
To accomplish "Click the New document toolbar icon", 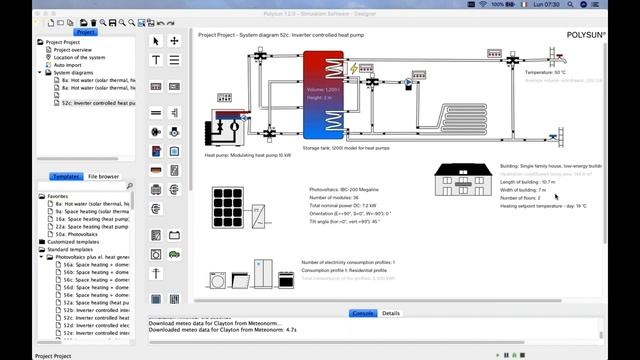I will 51,23.
